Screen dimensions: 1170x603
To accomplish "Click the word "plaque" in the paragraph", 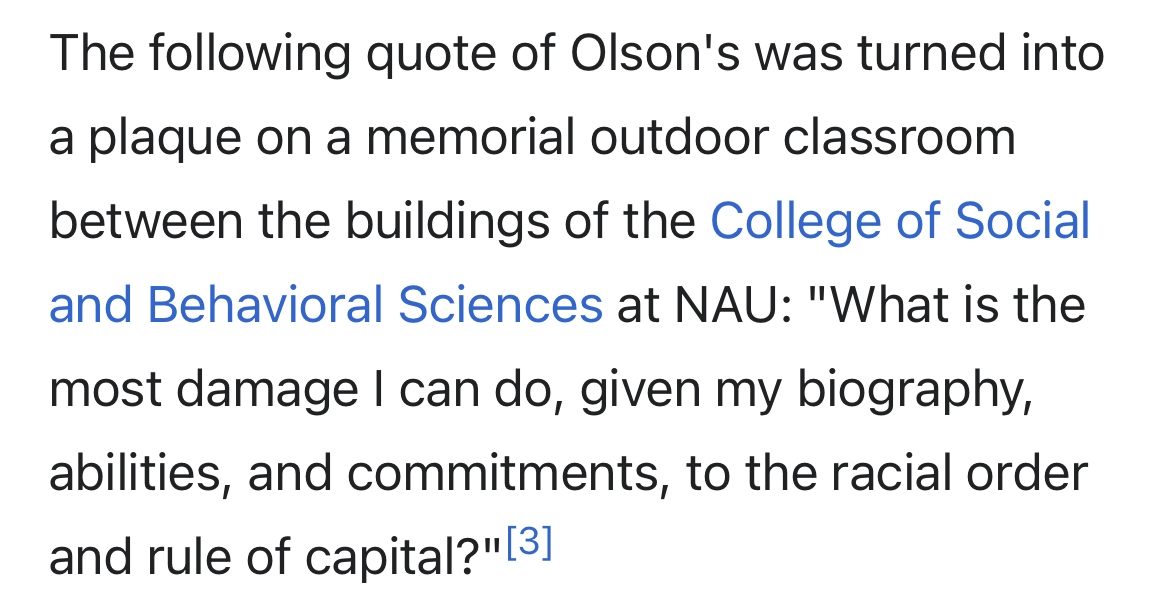I will pyautogui.click(x=164, y=138).
